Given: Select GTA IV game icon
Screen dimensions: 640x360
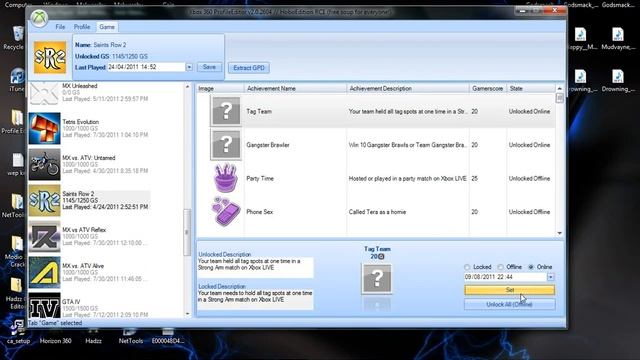Looking at the screenshot, I should [x=44, y=305].
